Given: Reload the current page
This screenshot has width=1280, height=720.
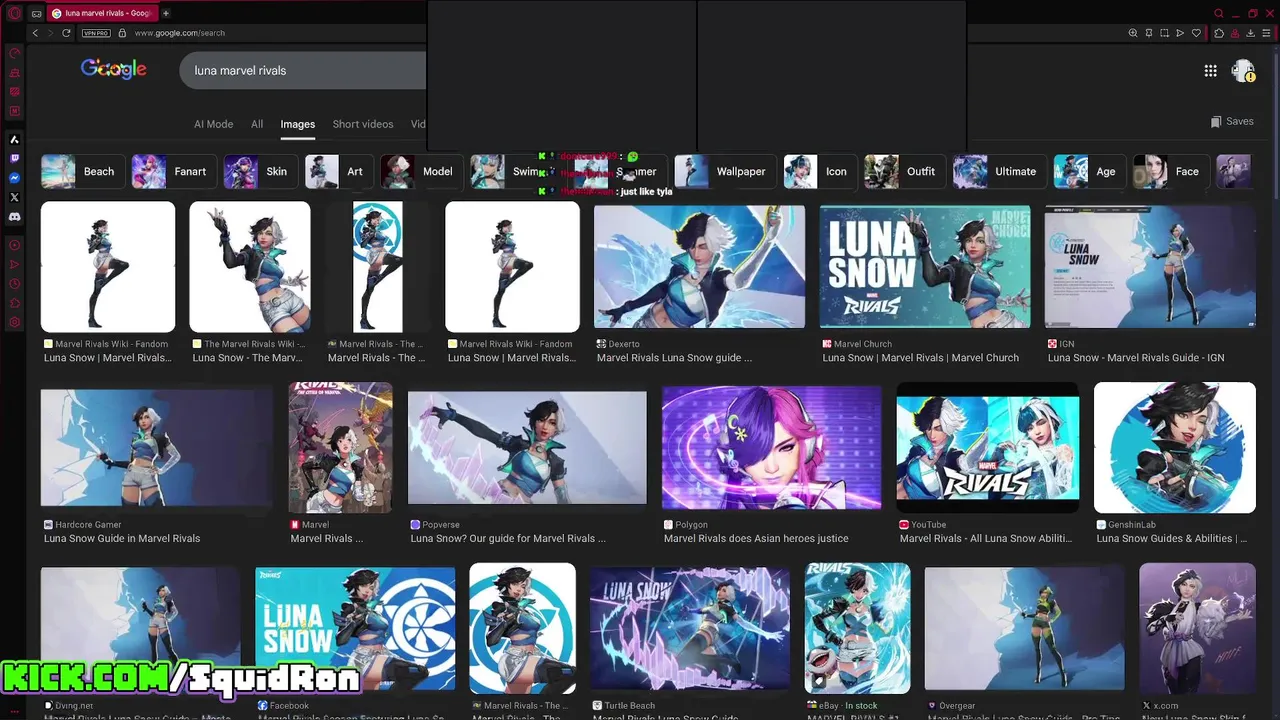Looking at the screenshot, I should tap(67, 33).
